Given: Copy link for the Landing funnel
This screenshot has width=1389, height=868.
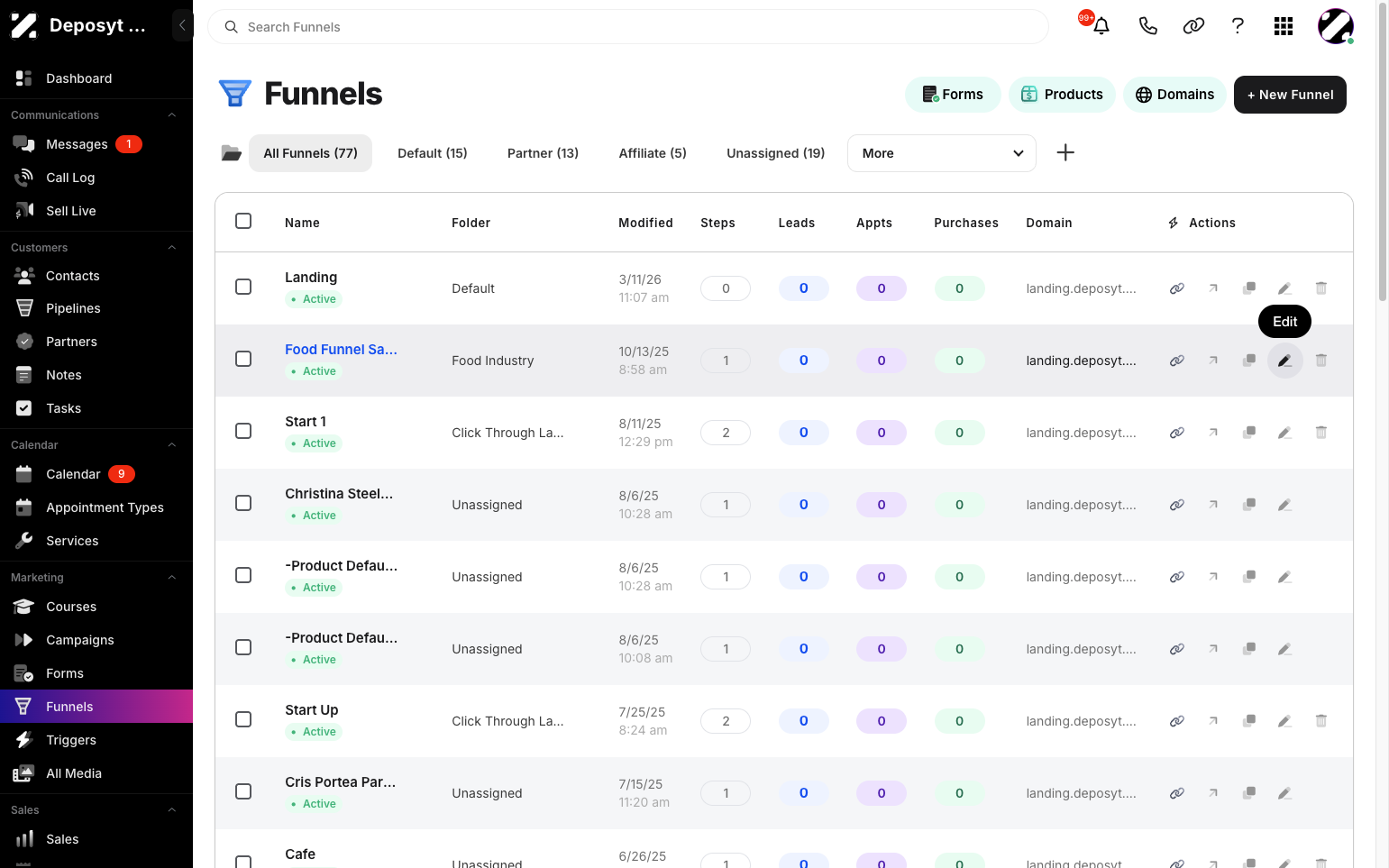Looking at the screenshot, I should point(1177,288).
